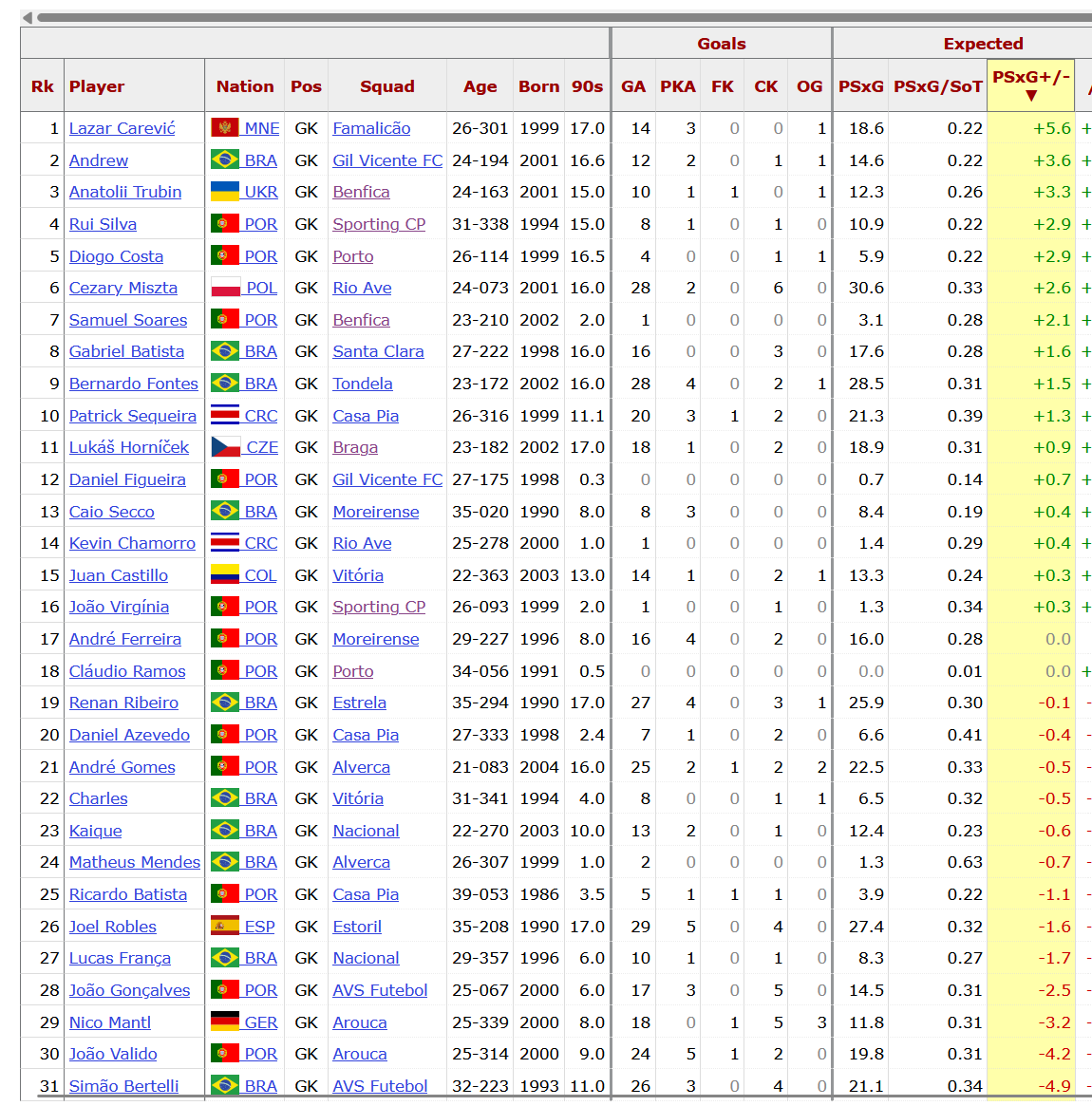
Task: Click Ukraine flag icon for Anatolii Trubin
Action: coord(224,192)
